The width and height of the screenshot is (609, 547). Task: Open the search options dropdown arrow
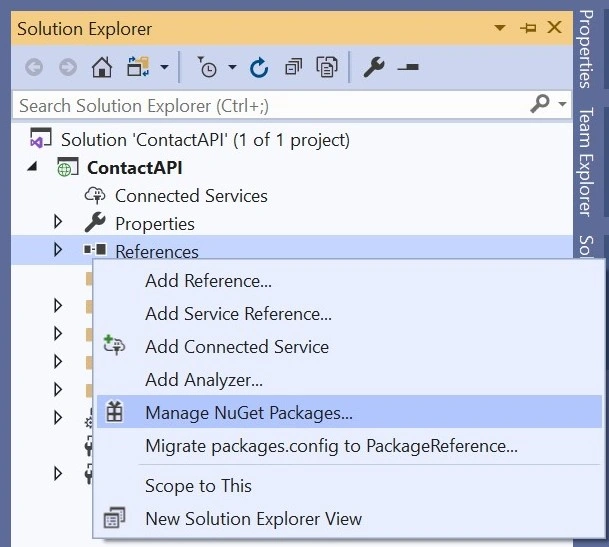[562, 104]
